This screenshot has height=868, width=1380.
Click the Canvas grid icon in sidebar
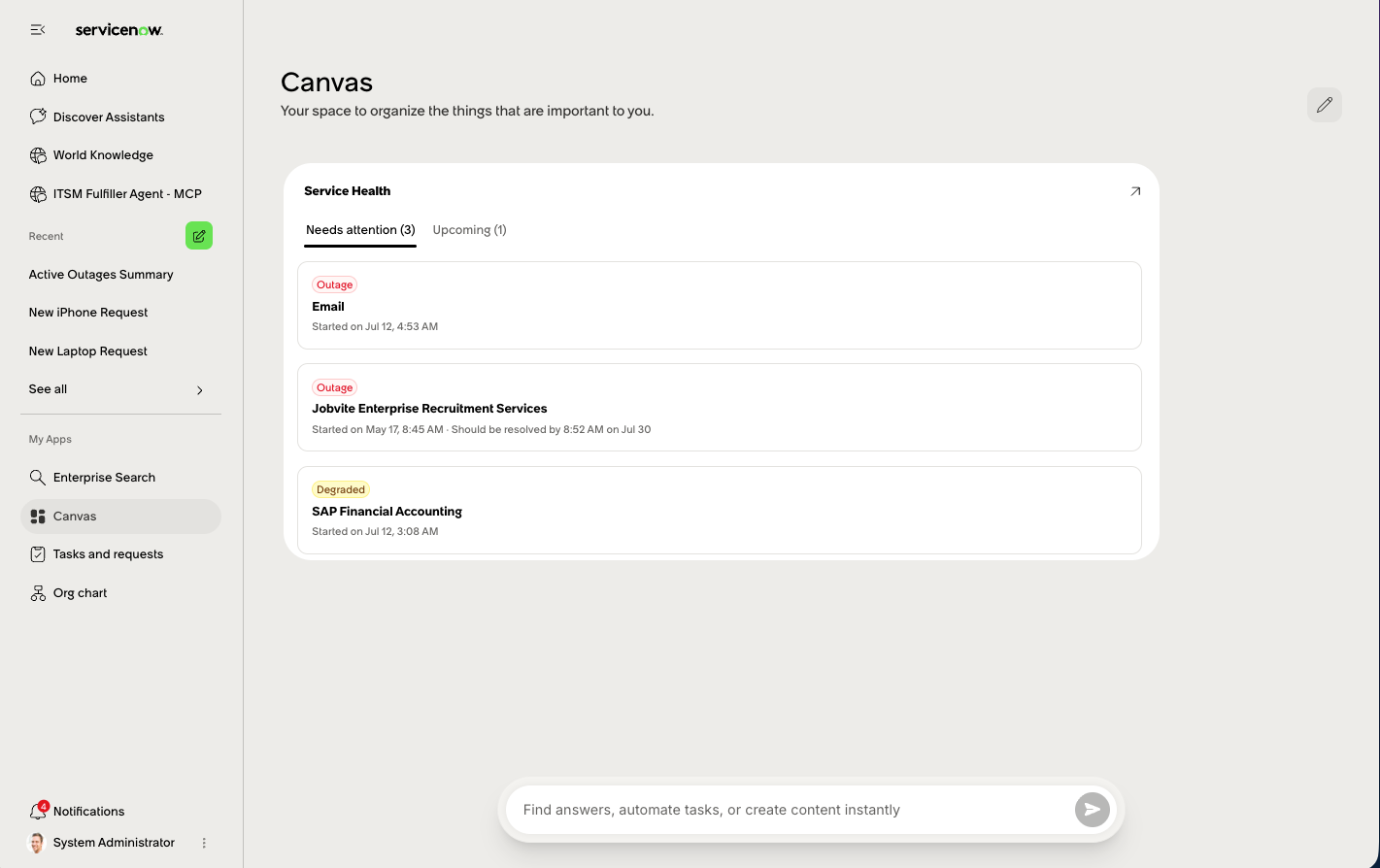[x=38, y=517]
